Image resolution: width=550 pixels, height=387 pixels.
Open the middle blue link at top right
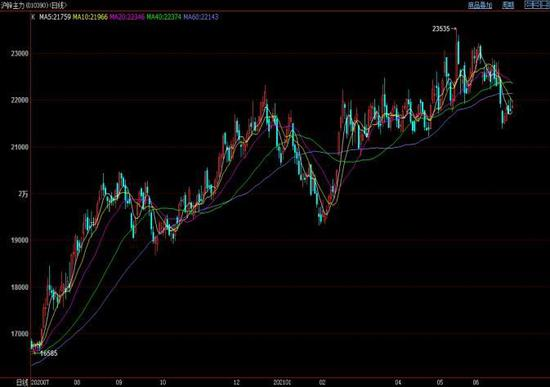point(508,5)
